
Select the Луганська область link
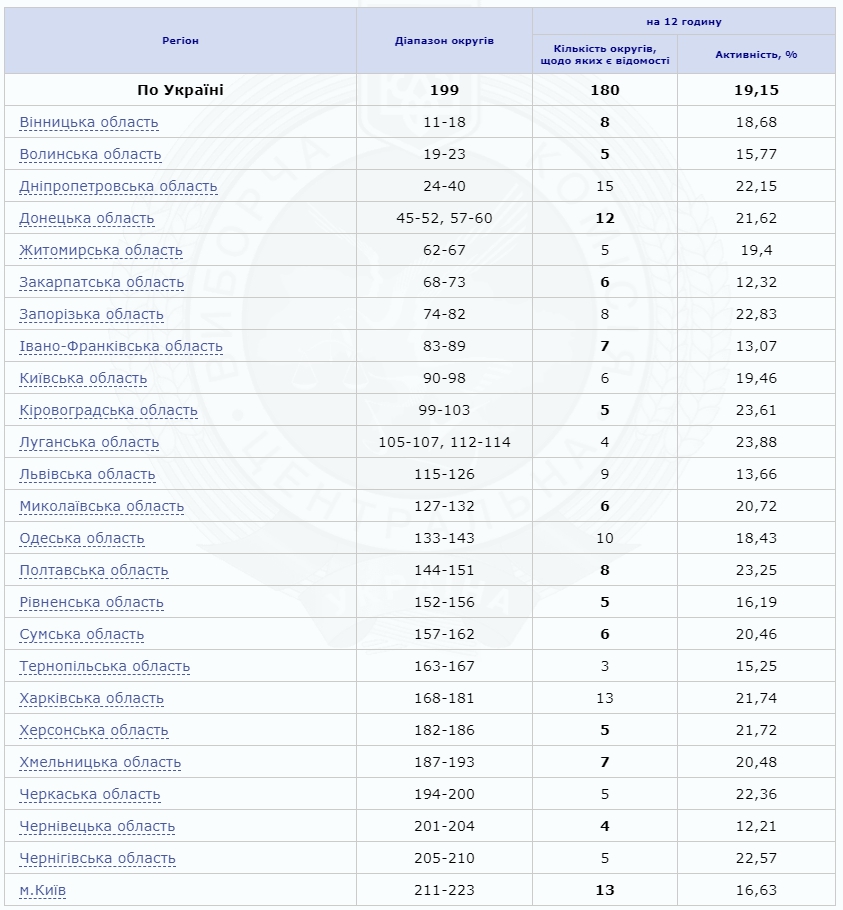click(x=89, y=442)
